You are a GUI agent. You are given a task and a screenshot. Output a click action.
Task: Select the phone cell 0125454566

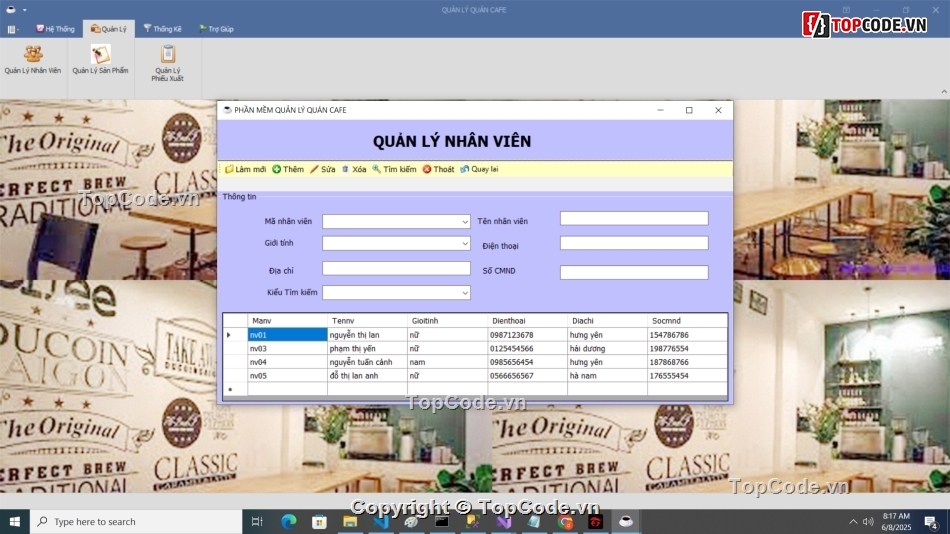[x=527, y=349]
